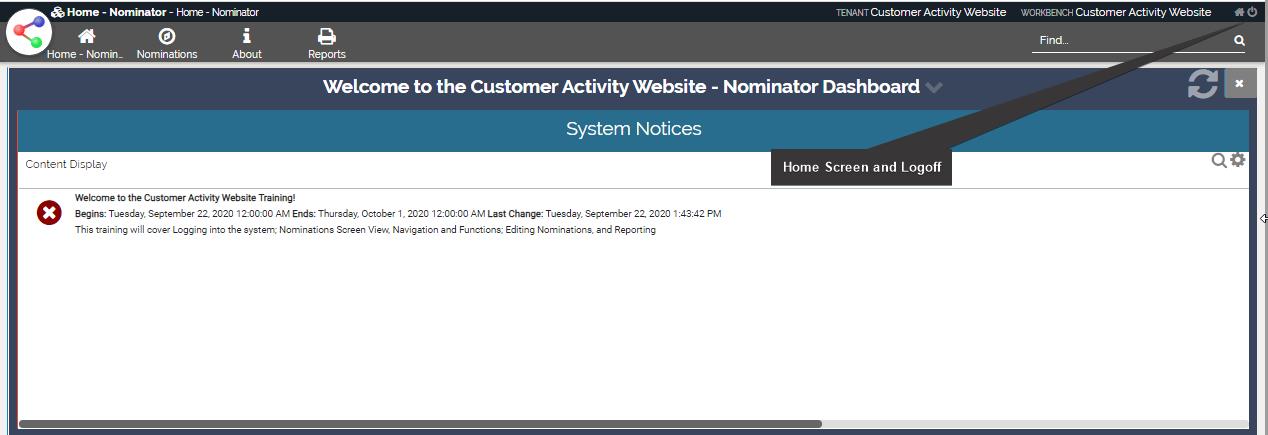The width and height of the screenshot is (1268, 435).
Task: Open the Nominations compass icon
Action: coord(167,43)
